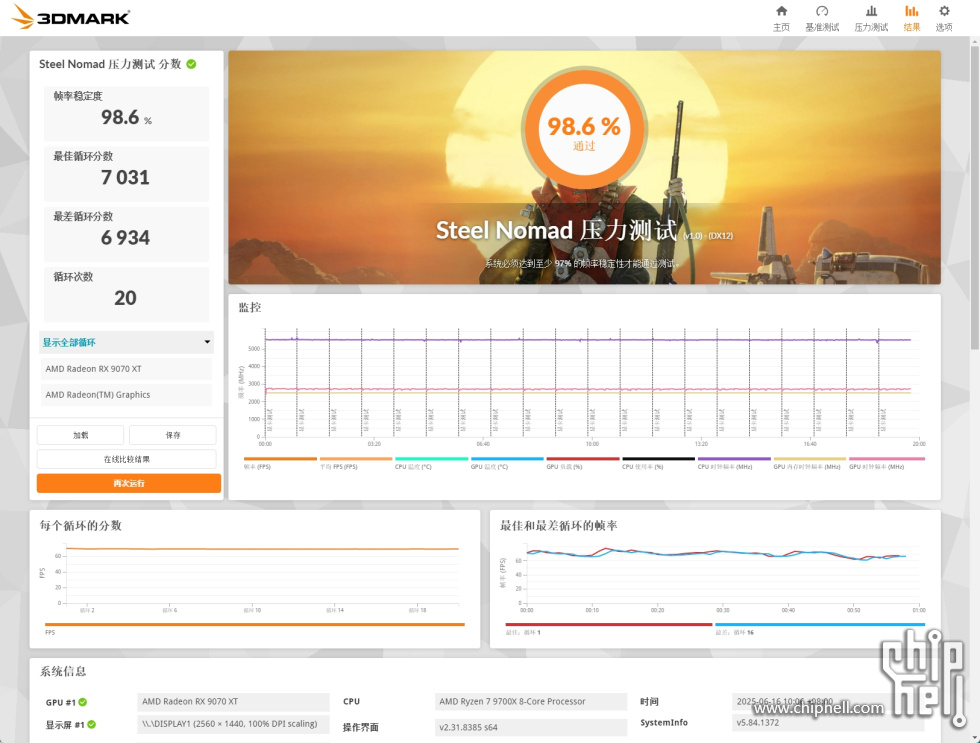The width and height of the screenshot is (980, 743).
Task: Toggle the GPU 负载 (%) legend swatch
Action: [582, 459]
